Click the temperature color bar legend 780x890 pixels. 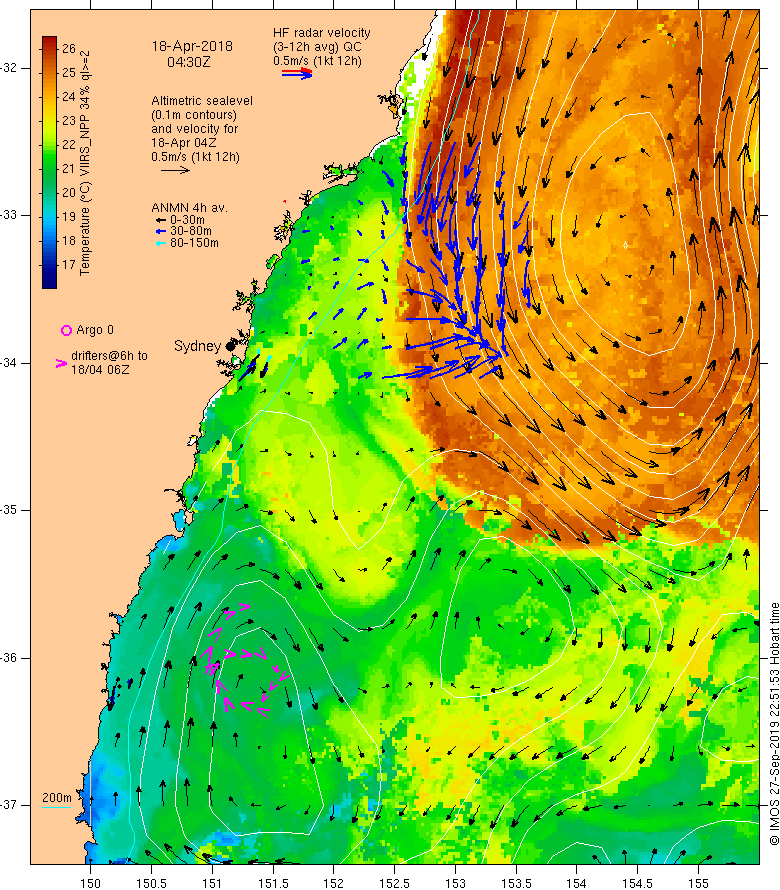[49, 162]
